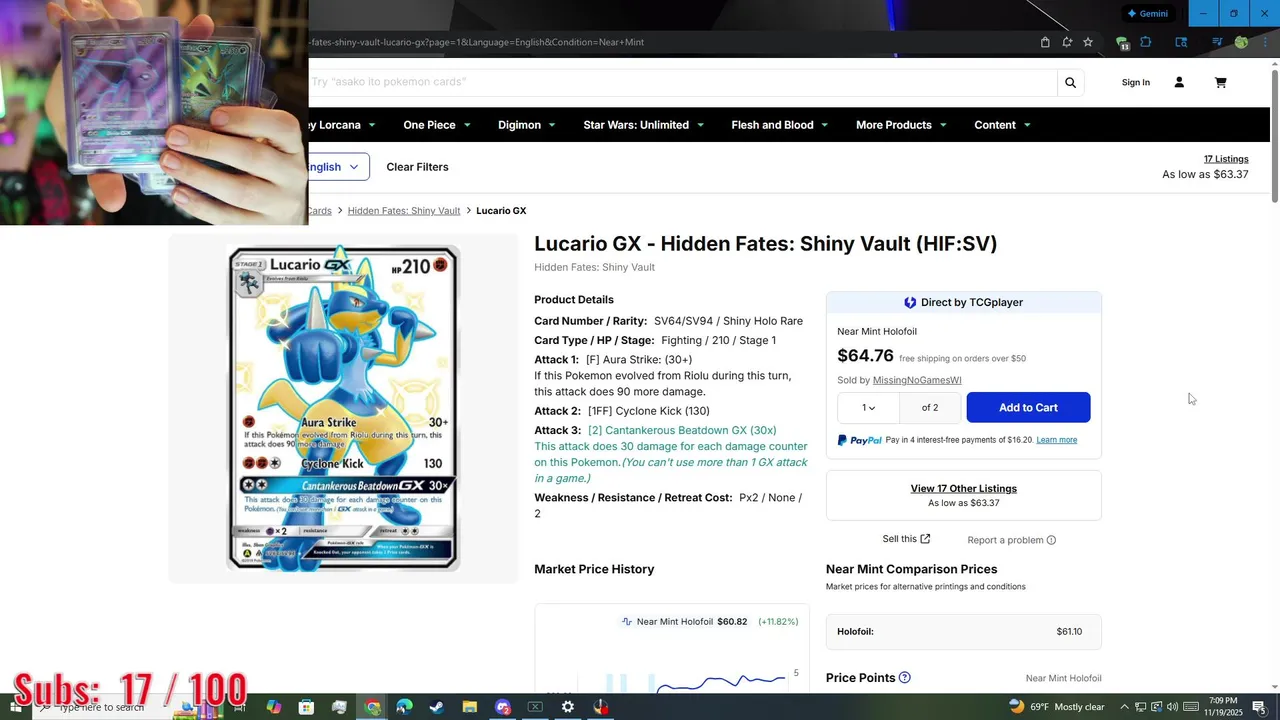Expand the One Piece menu
The image size is (1280, 720).
[439, 125]
